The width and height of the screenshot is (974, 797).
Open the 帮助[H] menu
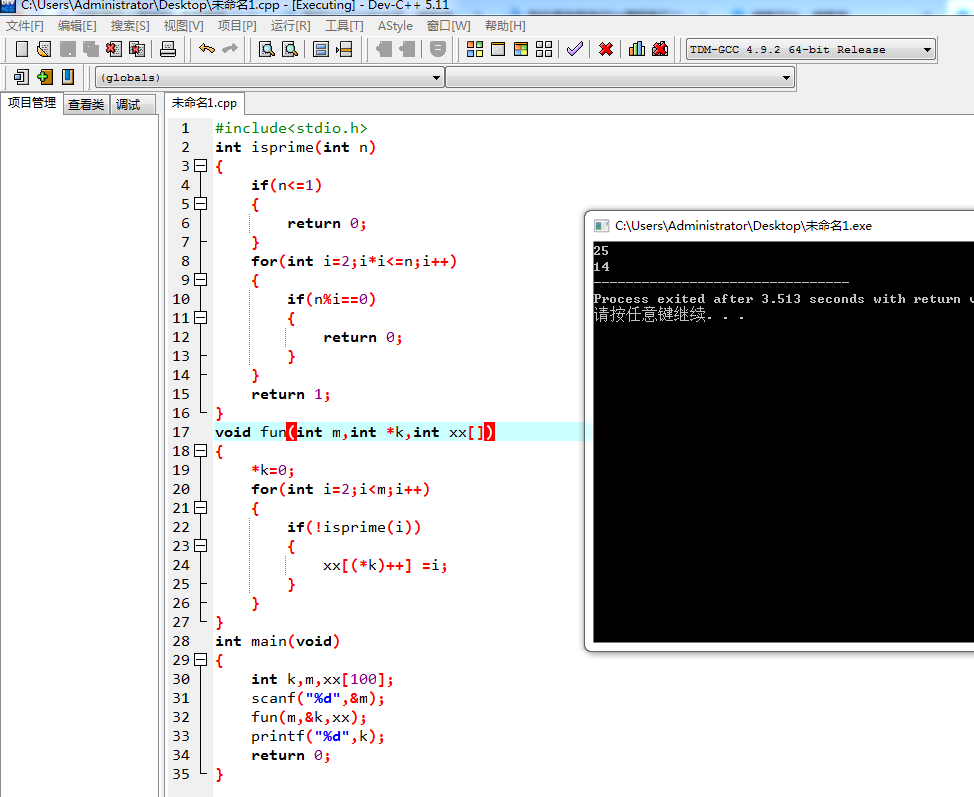505,25
